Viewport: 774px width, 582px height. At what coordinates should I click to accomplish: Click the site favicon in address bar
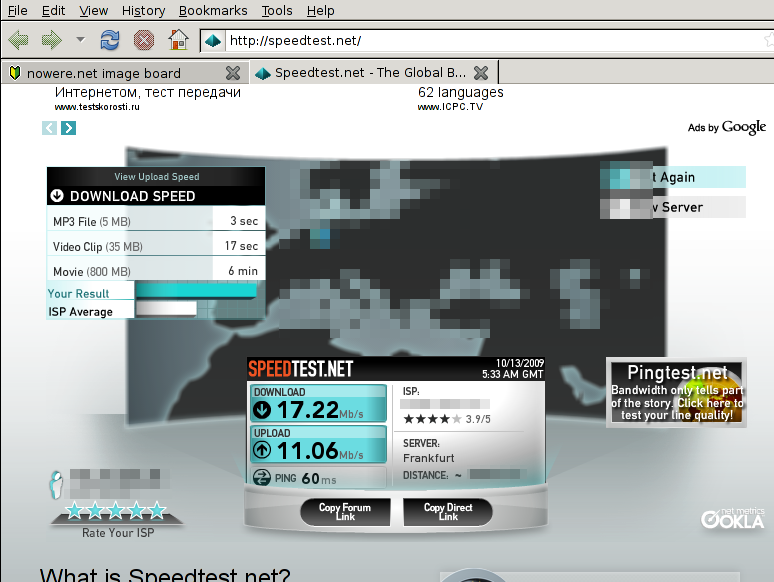pos(213,40)
